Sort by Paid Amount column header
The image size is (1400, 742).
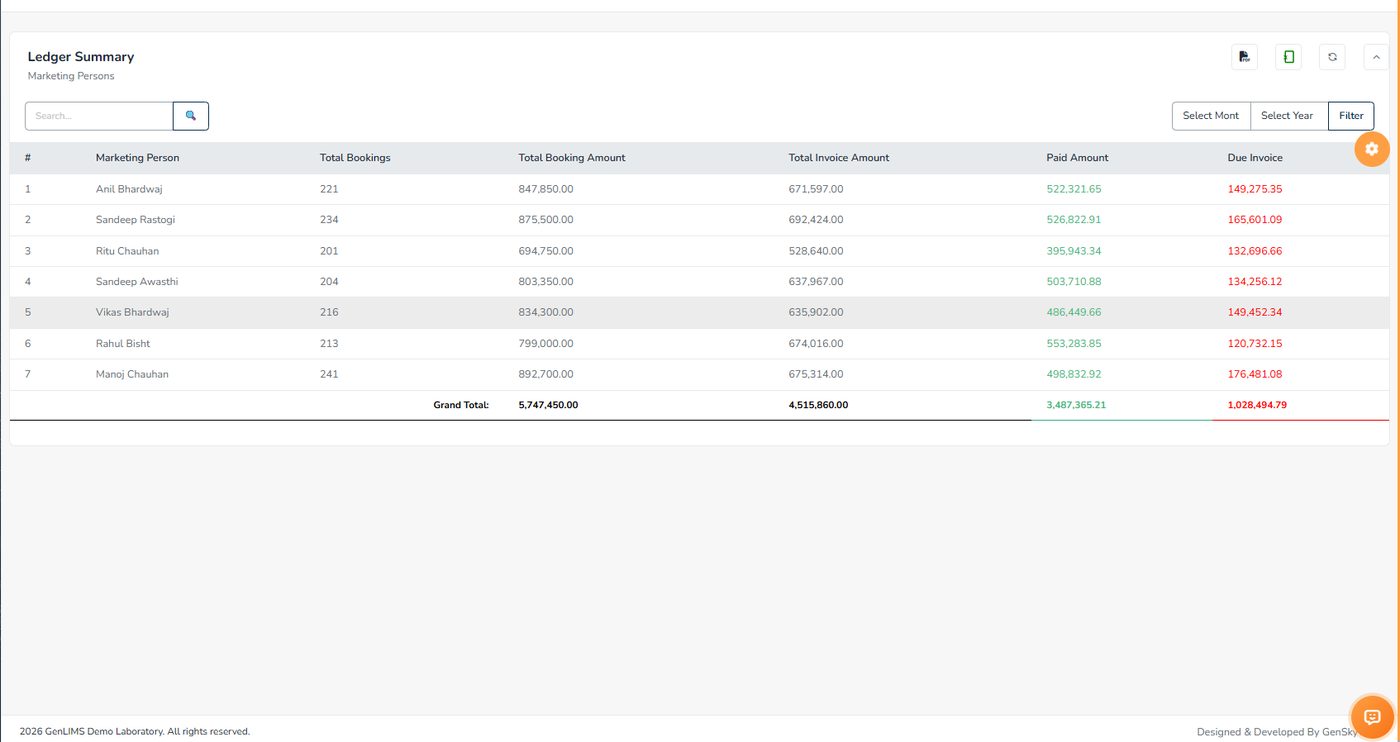click(x=1077, y=158)
